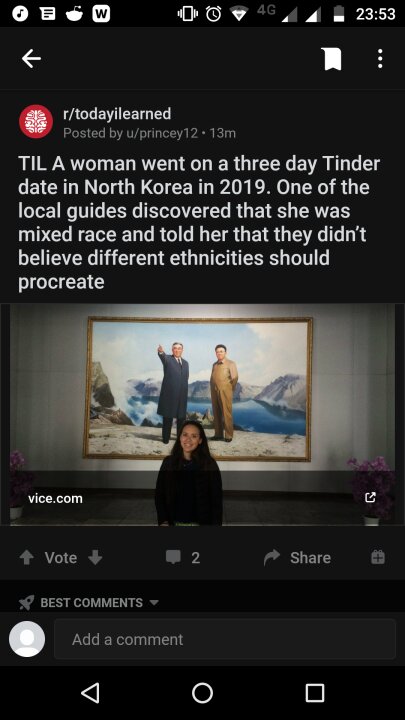Visit the r/todayilearned subreddit name

point(117,113)
